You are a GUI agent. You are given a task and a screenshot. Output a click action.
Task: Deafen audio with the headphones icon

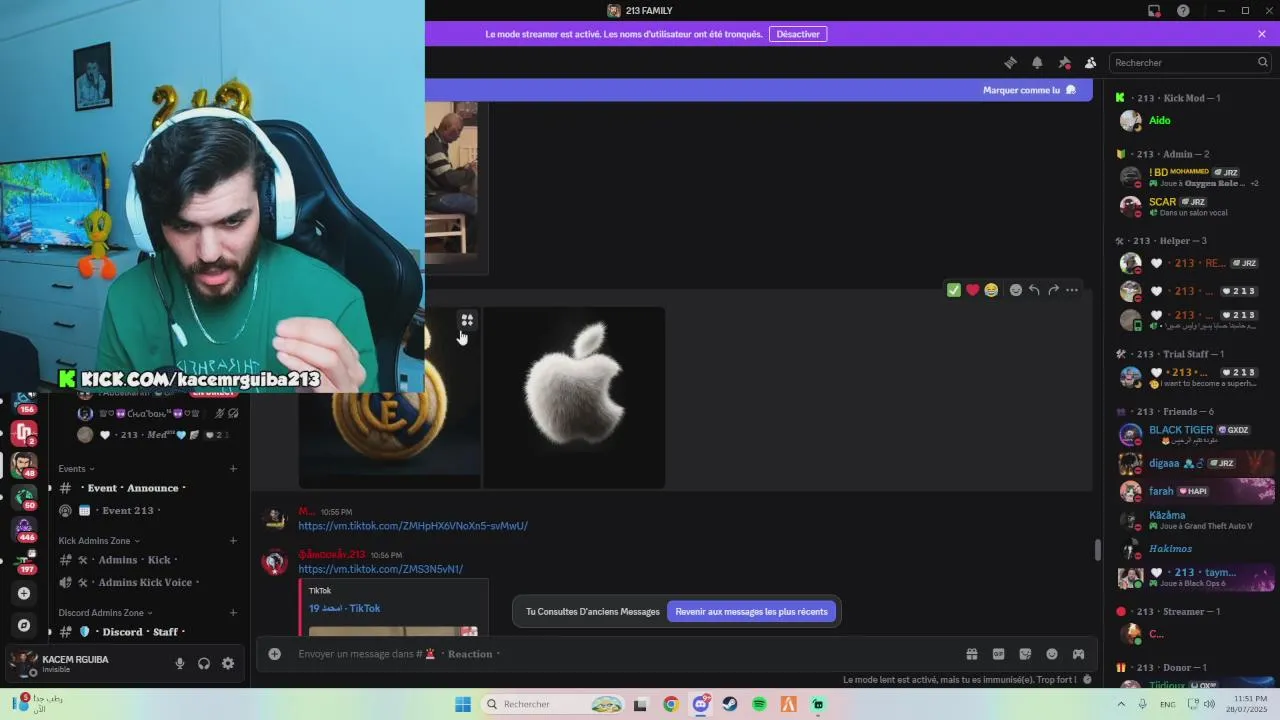coord(204,663)
